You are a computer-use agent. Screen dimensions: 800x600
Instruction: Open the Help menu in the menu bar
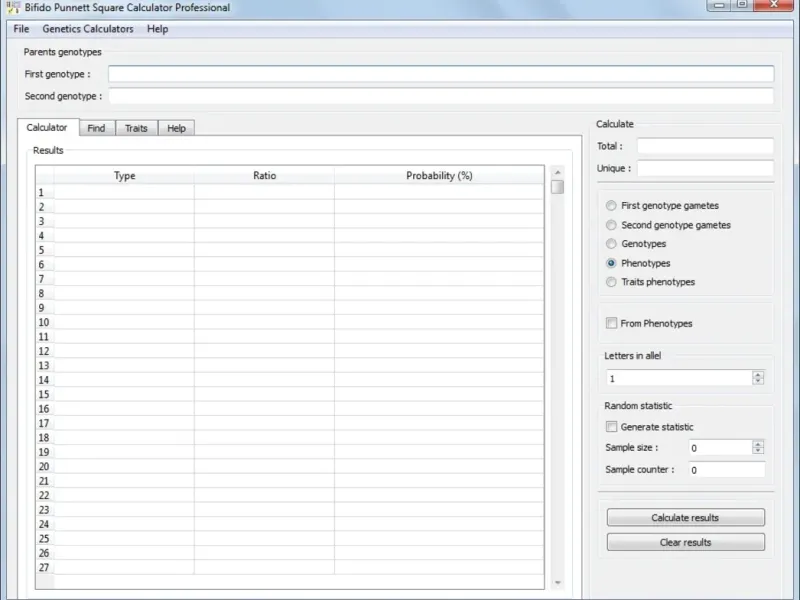pyautogui.click(x=157, y=29)
